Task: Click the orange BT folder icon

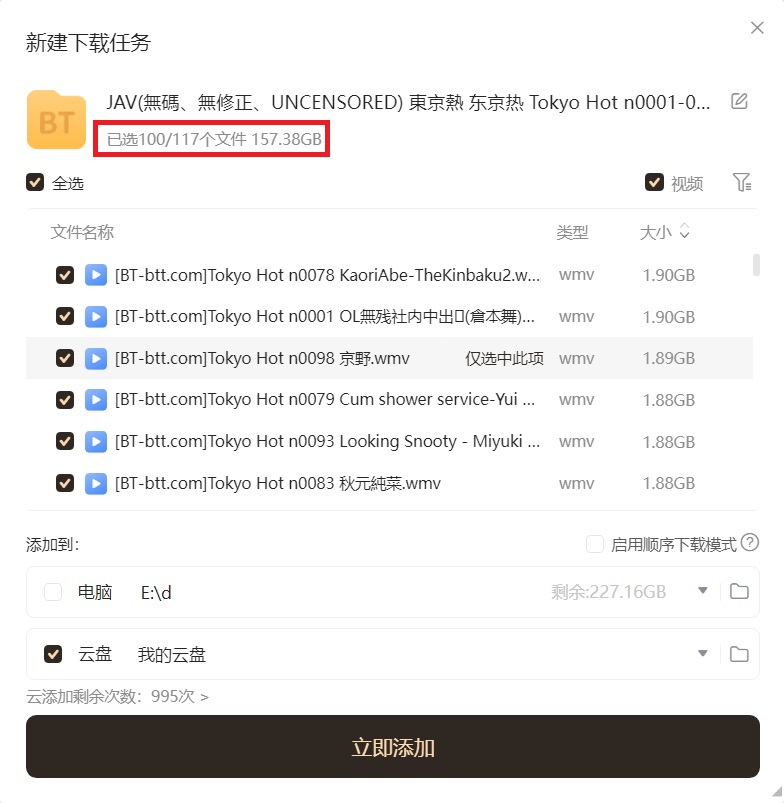Action: click(56, 120)
